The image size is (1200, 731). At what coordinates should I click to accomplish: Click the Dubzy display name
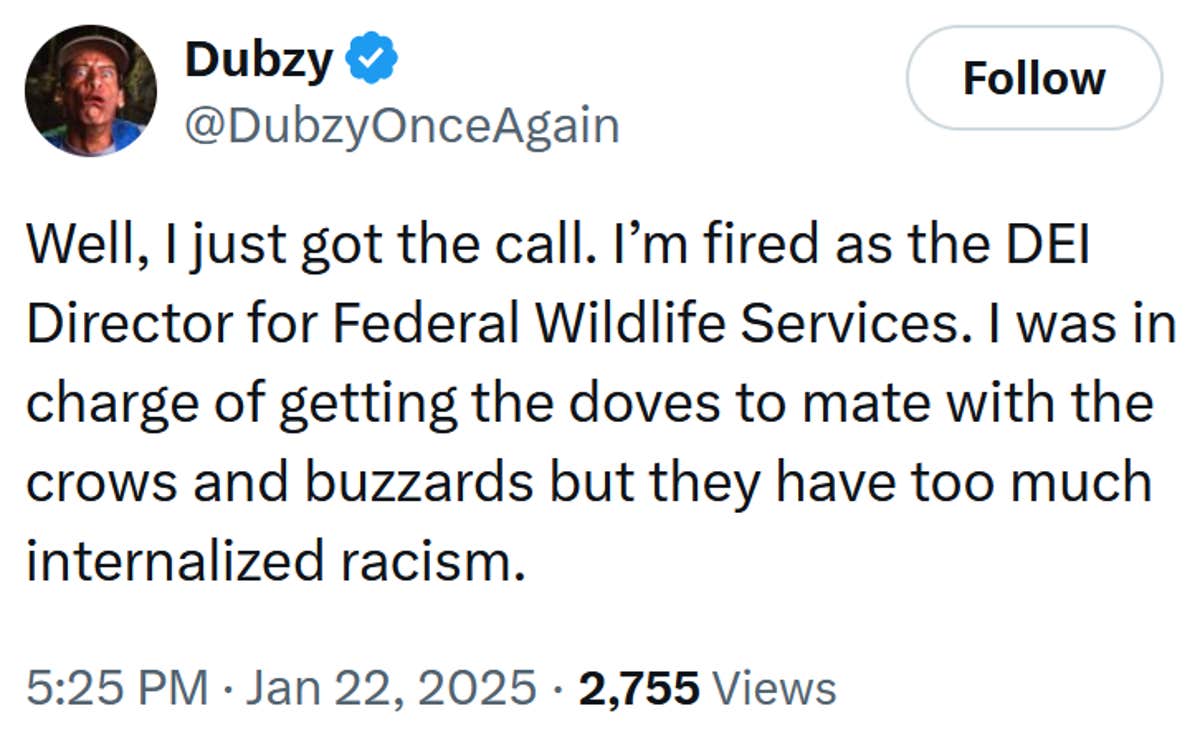click(260, 58)
